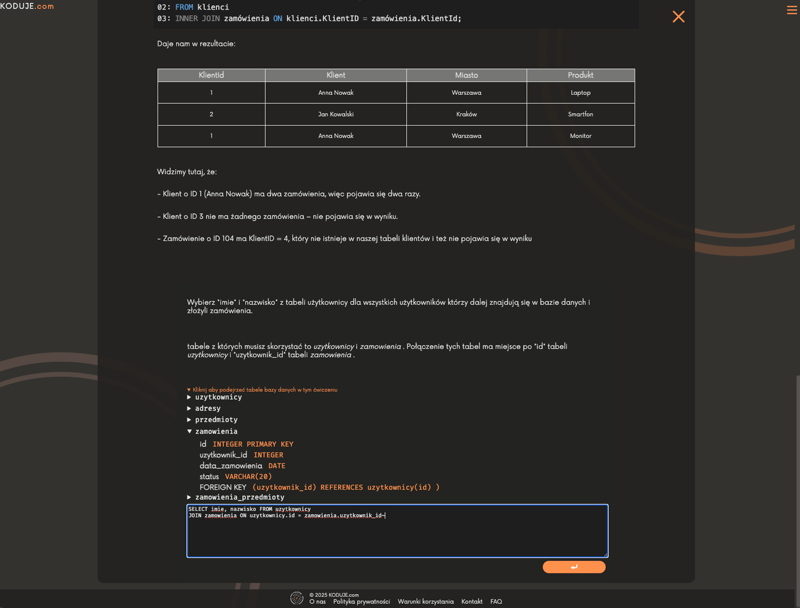
Task: Click the KODUJE.com logo
Action: [27, 6]
